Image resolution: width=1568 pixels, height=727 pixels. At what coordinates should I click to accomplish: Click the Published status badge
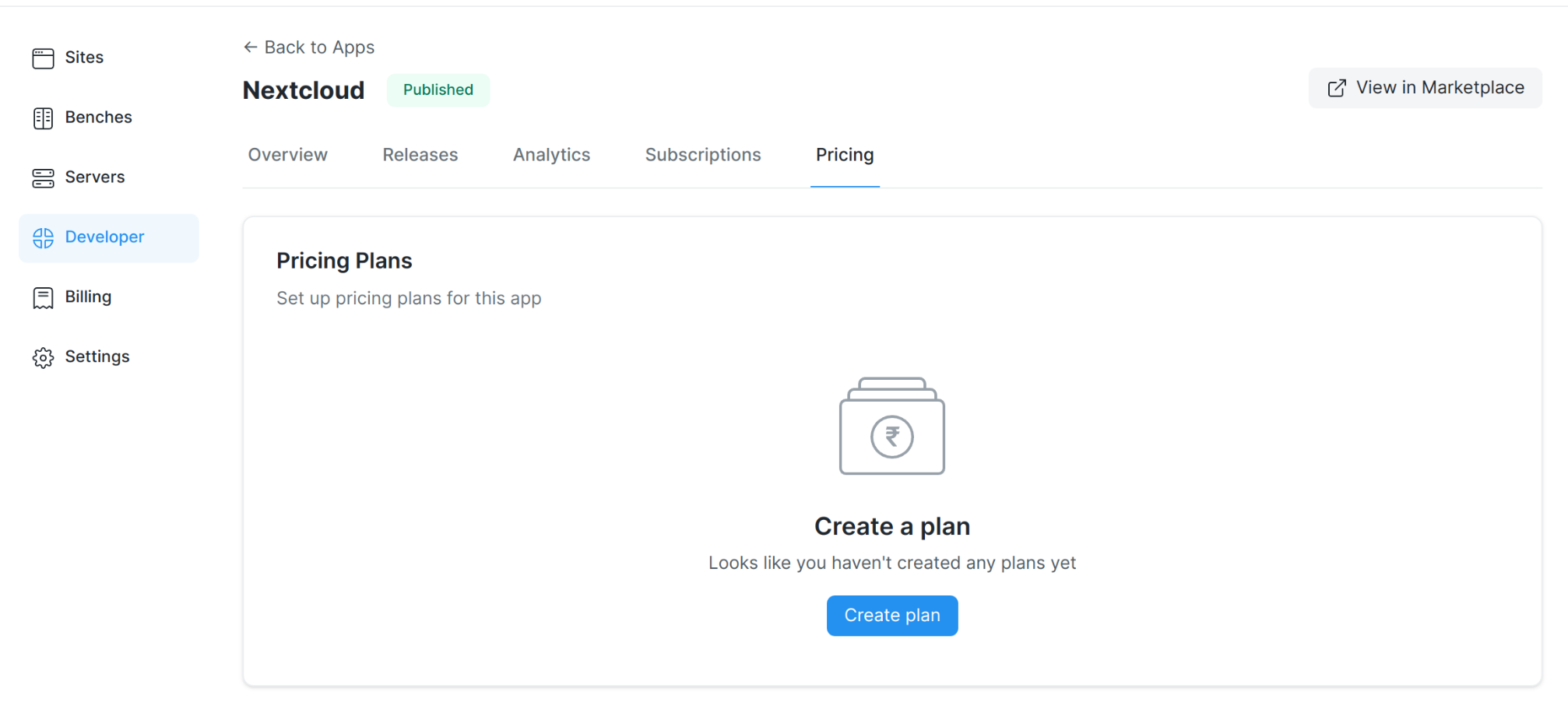coord(438,90)
